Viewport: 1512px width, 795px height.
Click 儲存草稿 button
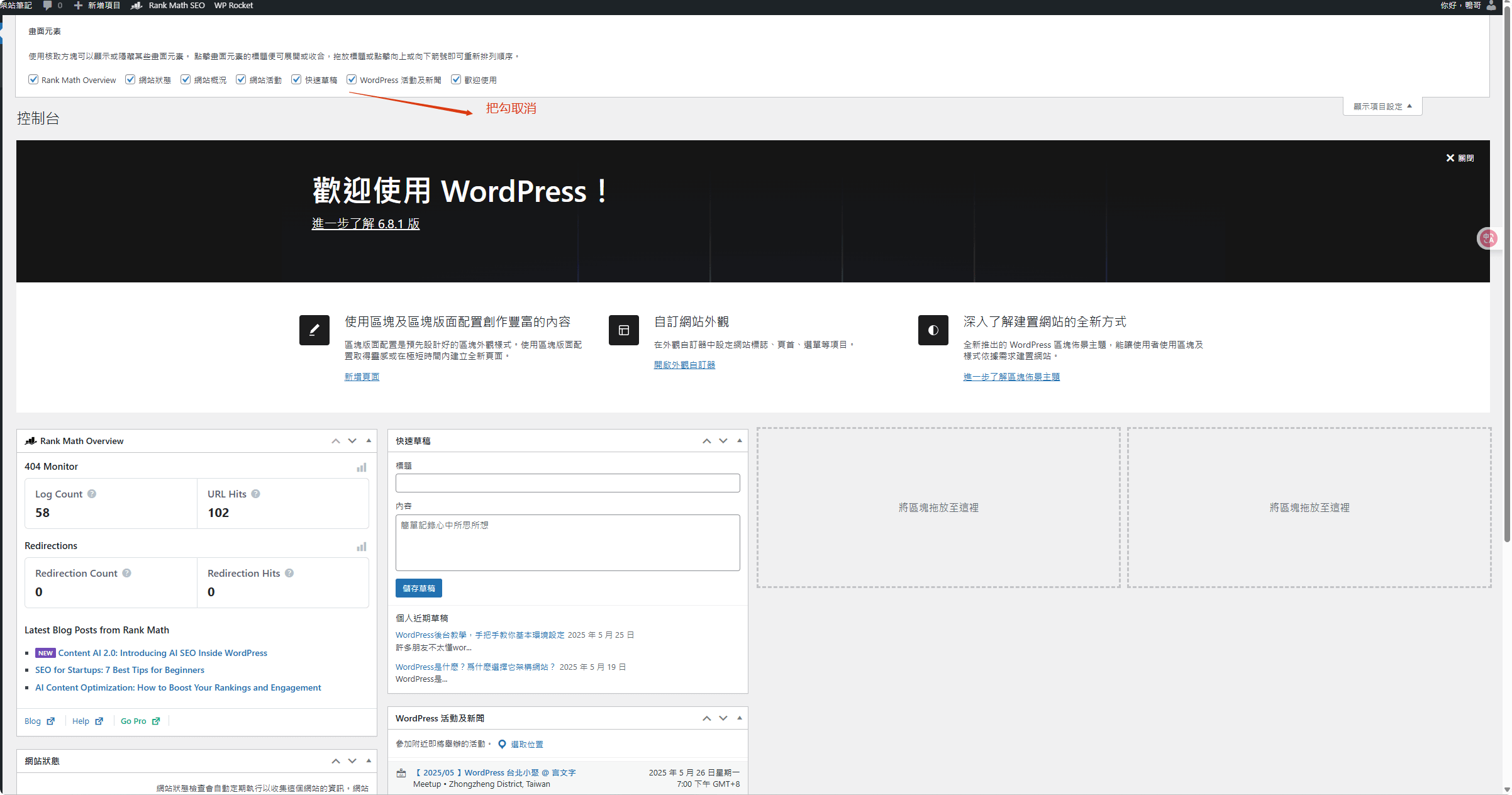[x=419, y=588]
